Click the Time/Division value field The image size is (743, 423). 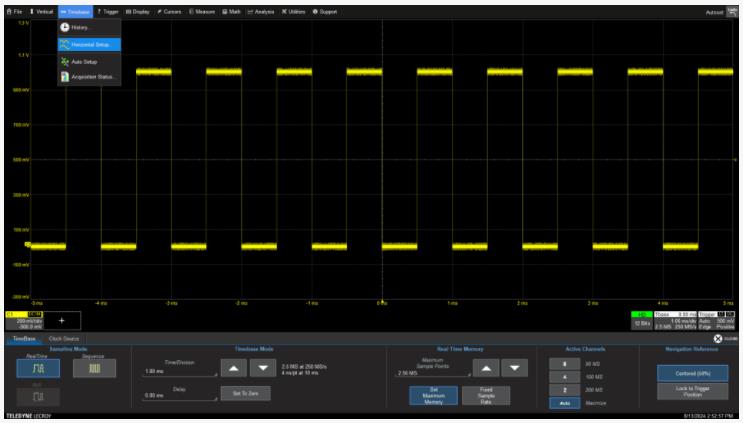(x=178, y=371)
